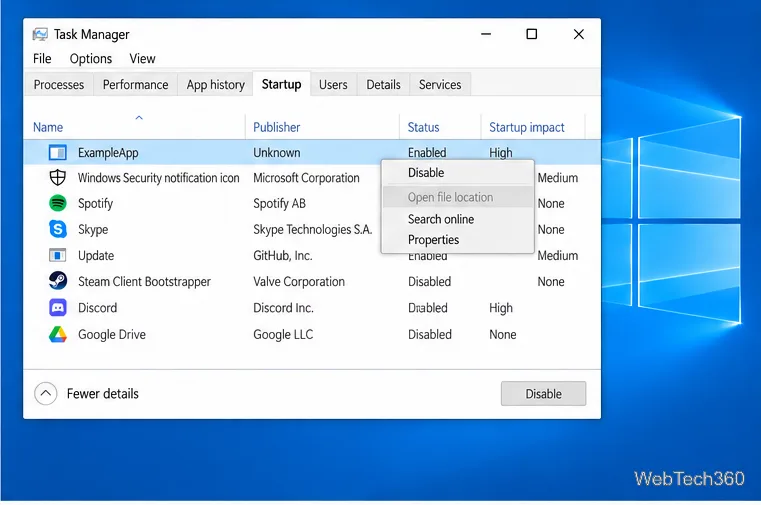Click Disabled status in Steam Client row

tap(430, 282)
